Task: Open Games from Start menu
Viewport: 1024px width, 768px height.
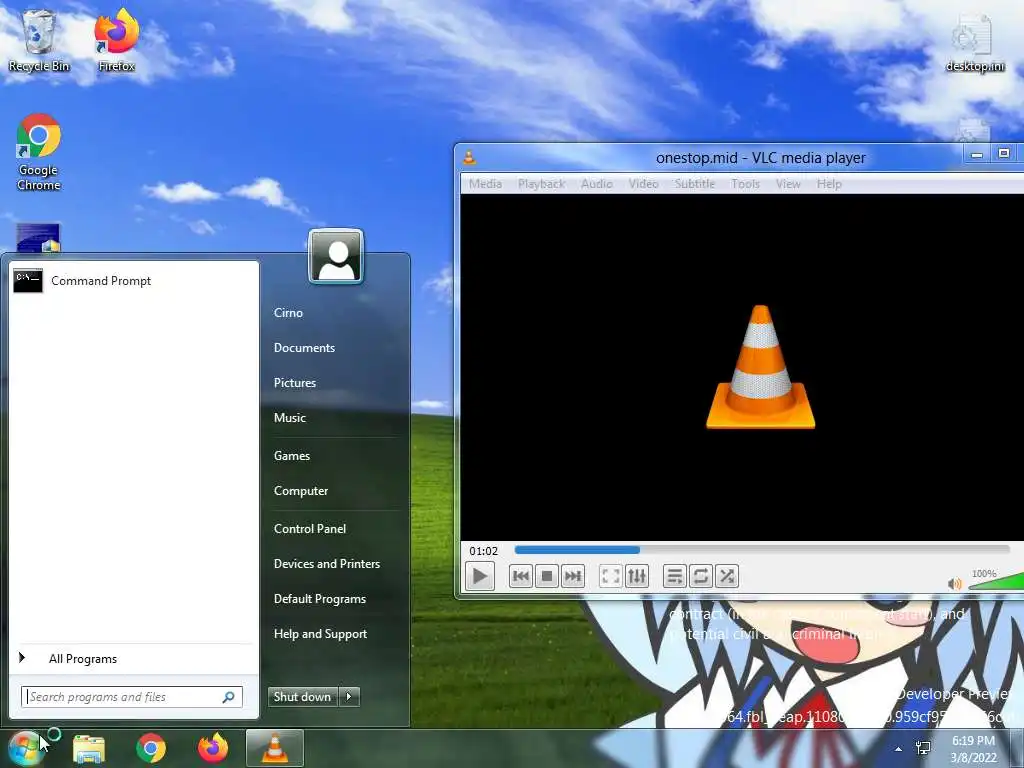Action: [292, 456]
